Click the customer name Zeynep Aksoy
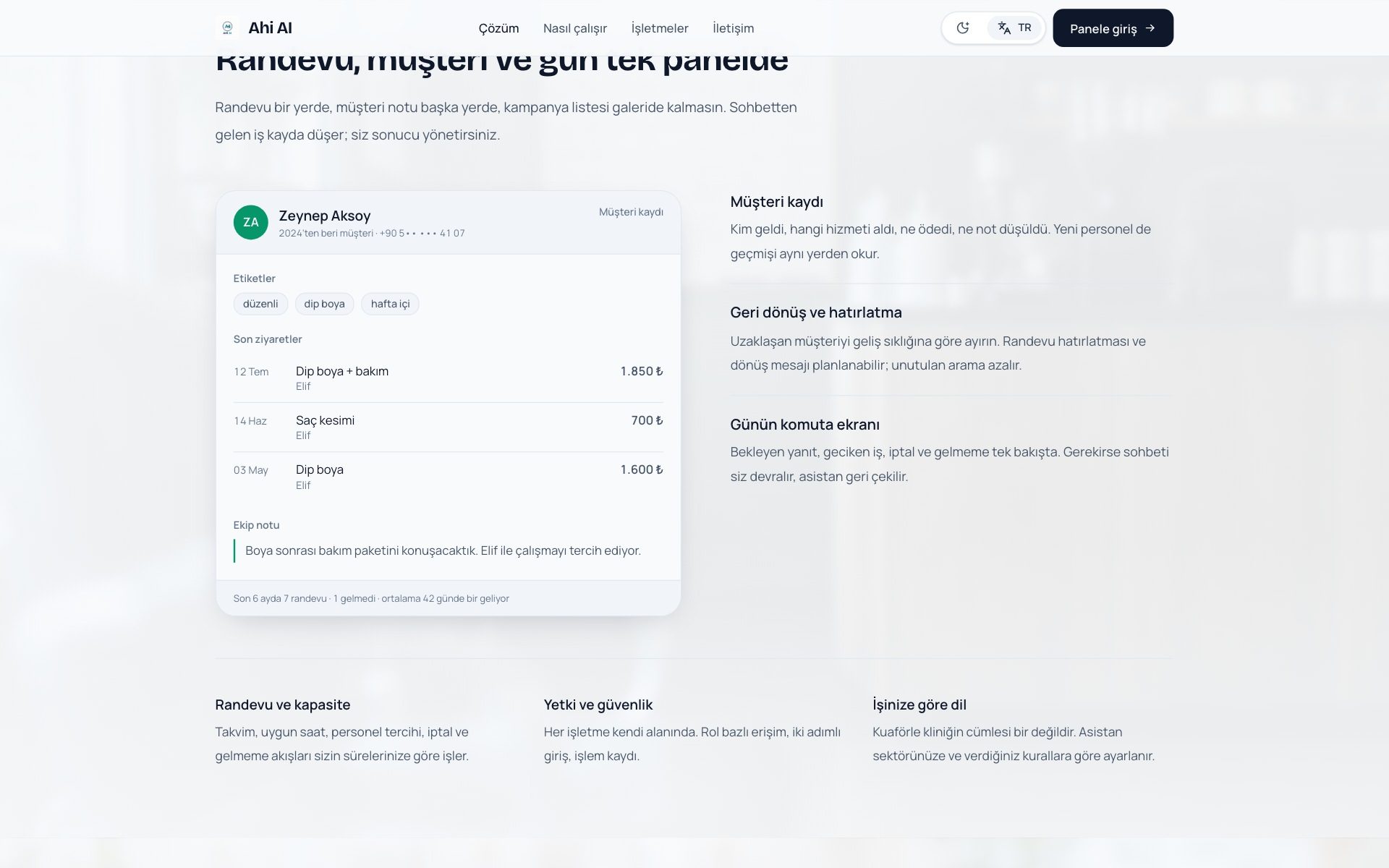The image size is (1389, 868). tap(325, 216)
